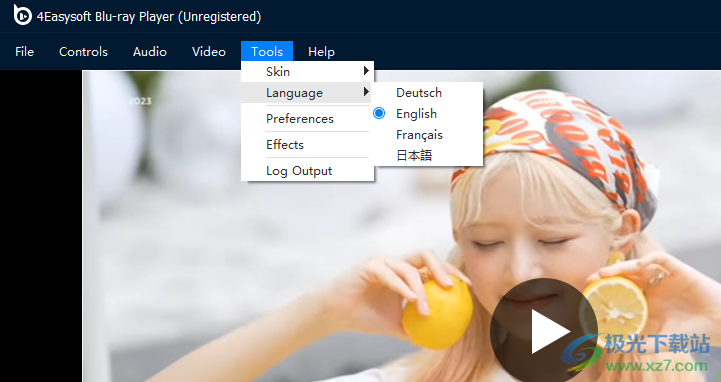721x382 pixels.
Task: Select the English language radio option
Action: coord(379,113)
